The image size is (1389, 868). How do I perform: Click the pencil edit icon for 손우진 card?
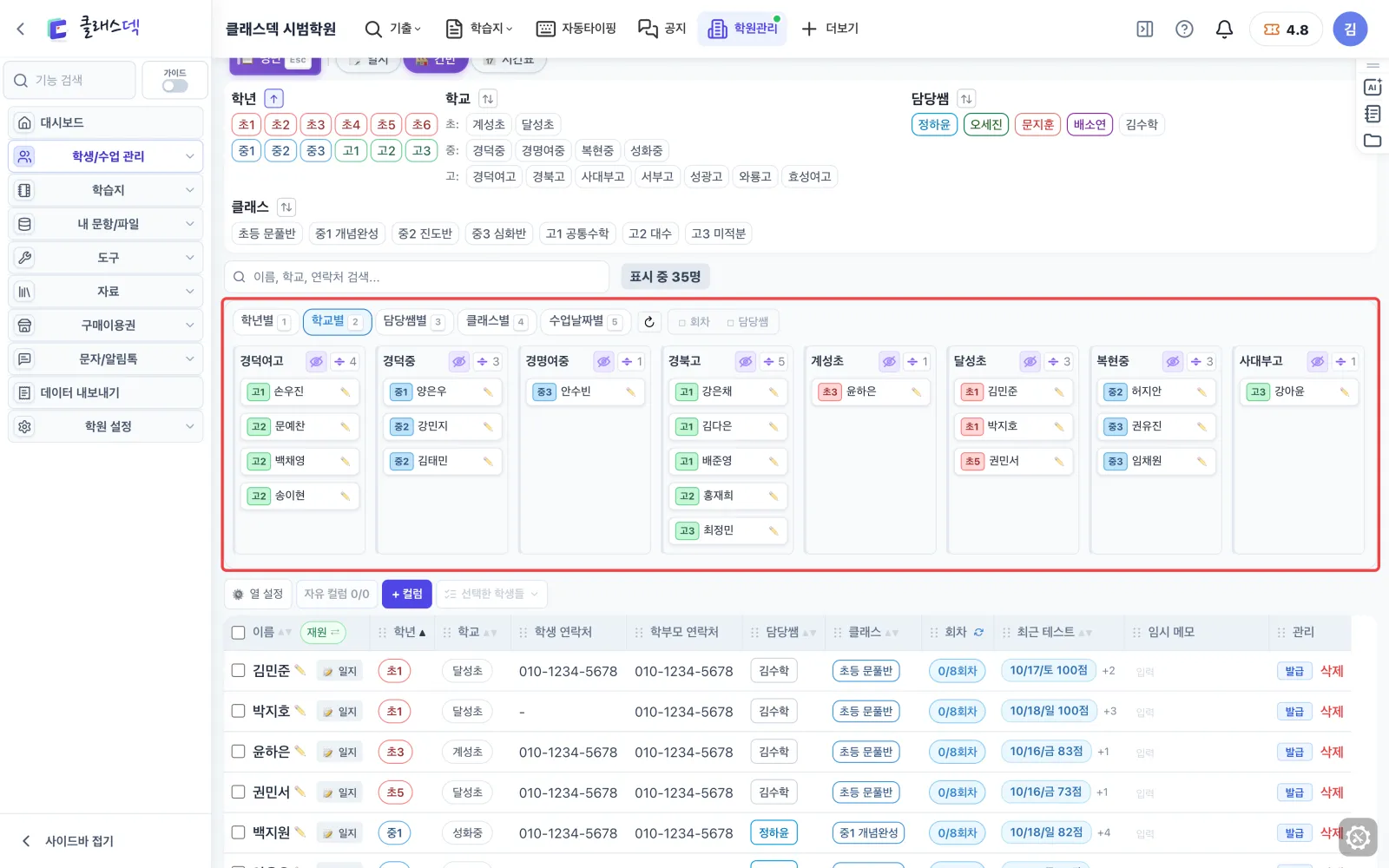(346, 392)
